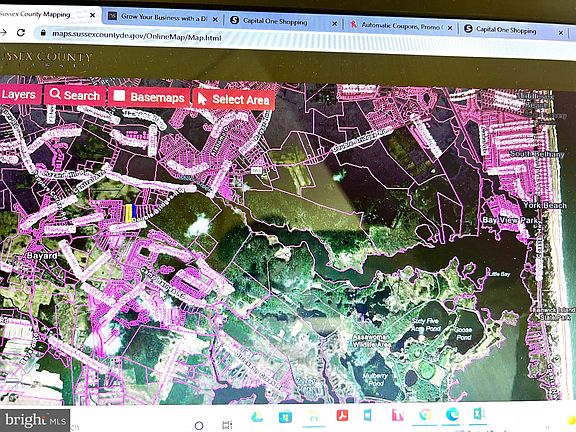Click the Search magnifier button

[75, 96]
